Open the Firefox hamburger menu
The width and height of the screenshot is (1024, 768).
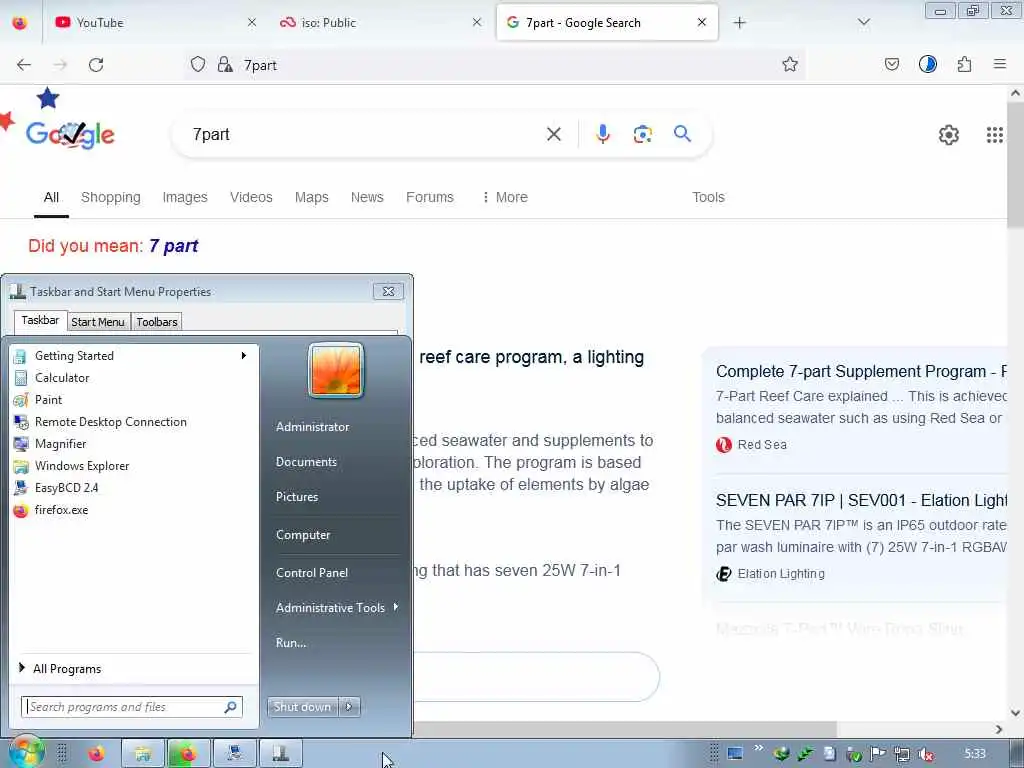(999, 64)
